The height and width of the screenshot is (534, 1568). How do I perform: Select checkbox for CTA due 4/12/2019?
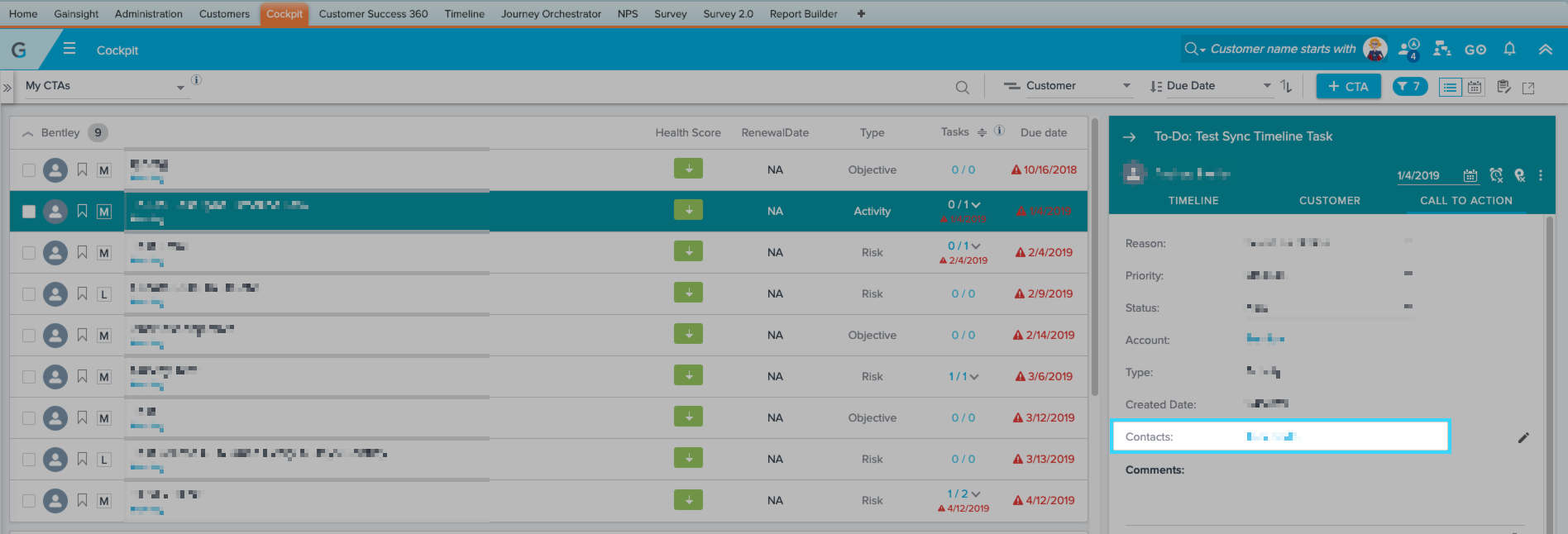29,501
